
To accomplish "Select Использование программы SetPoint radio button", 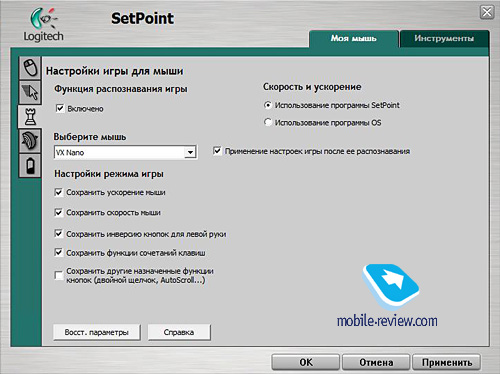I will (268, 105).
